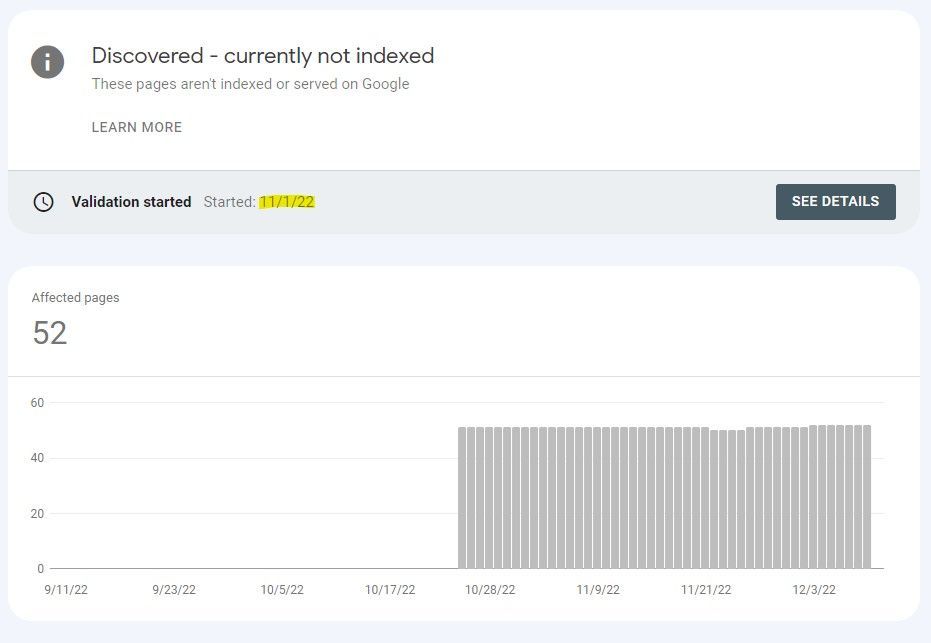The image size is (931, 643).
Task: Click the 52 affected pages count
Action: [x=50, y=333]
